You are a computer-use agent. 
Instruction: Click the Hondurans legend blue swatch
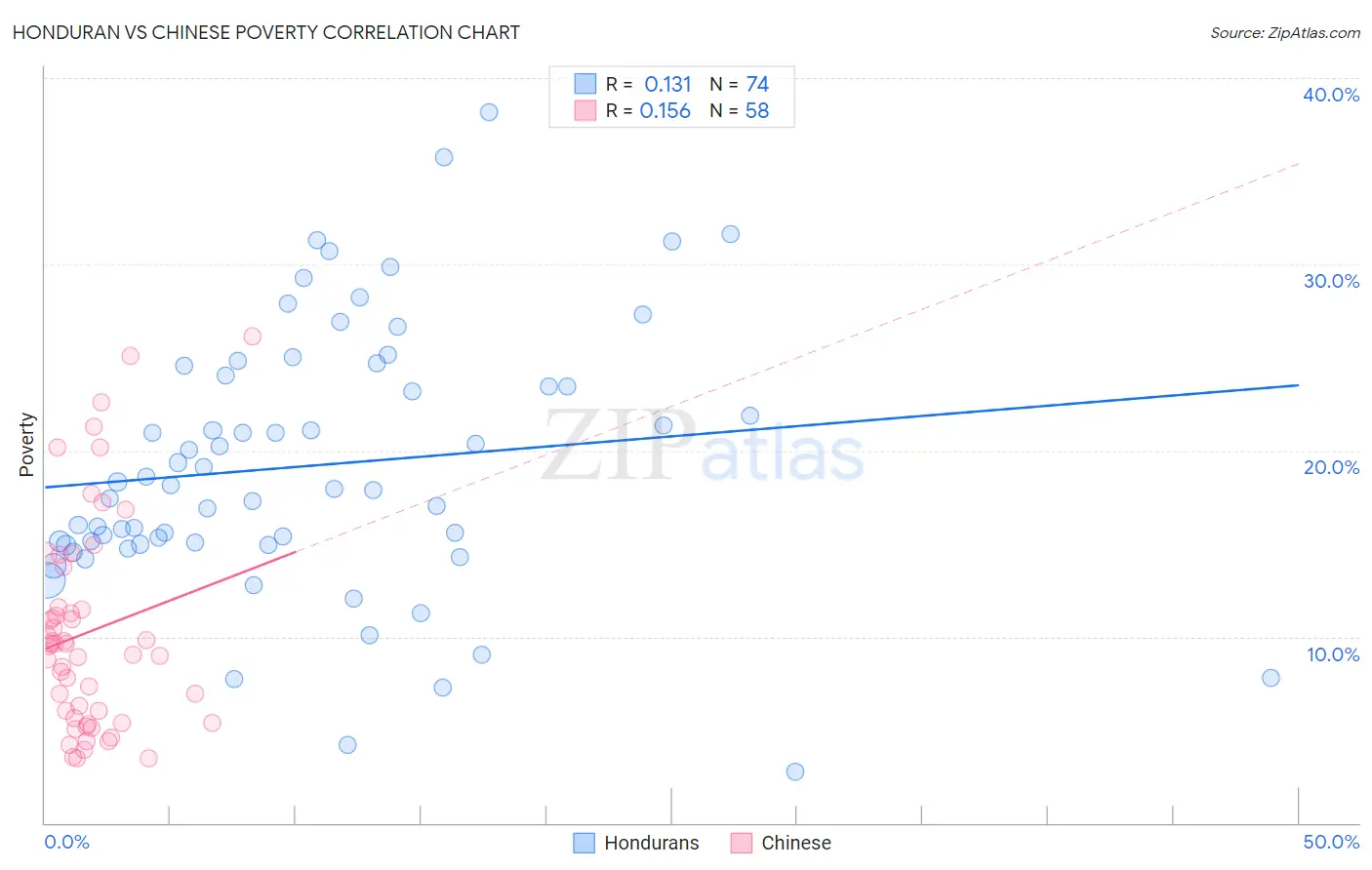[x=584, y=843]
